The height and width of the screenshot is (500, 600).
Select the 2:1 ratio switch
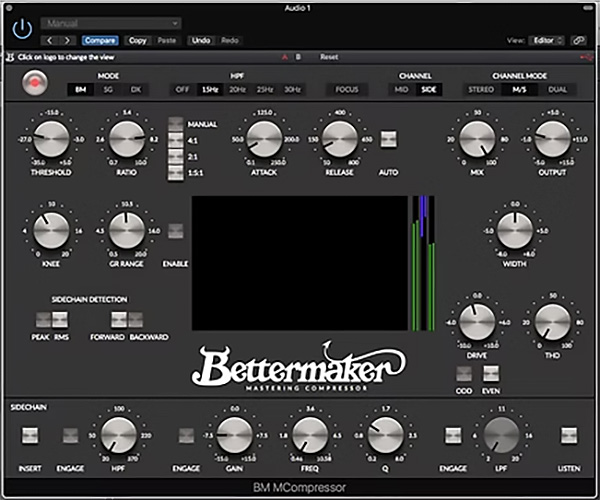pyautogui.click(x=176, y=156)
